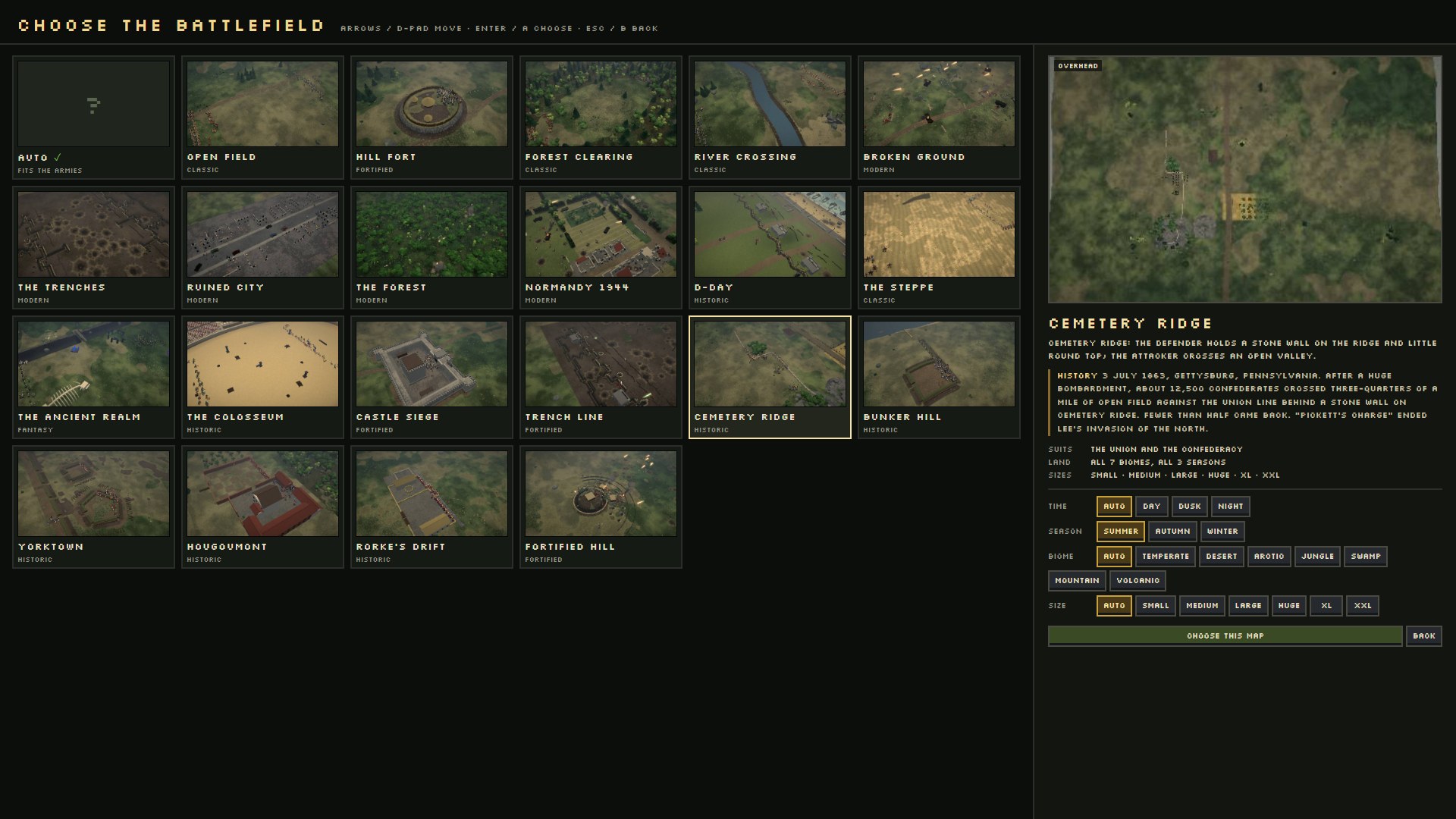Select The Steppe map
Viewport: 1456px width, 819px height.
[939, 248]
